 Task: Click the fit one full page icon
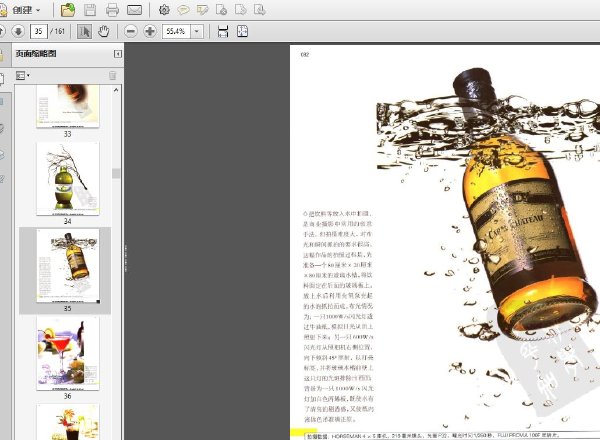(x=242, y=31)
